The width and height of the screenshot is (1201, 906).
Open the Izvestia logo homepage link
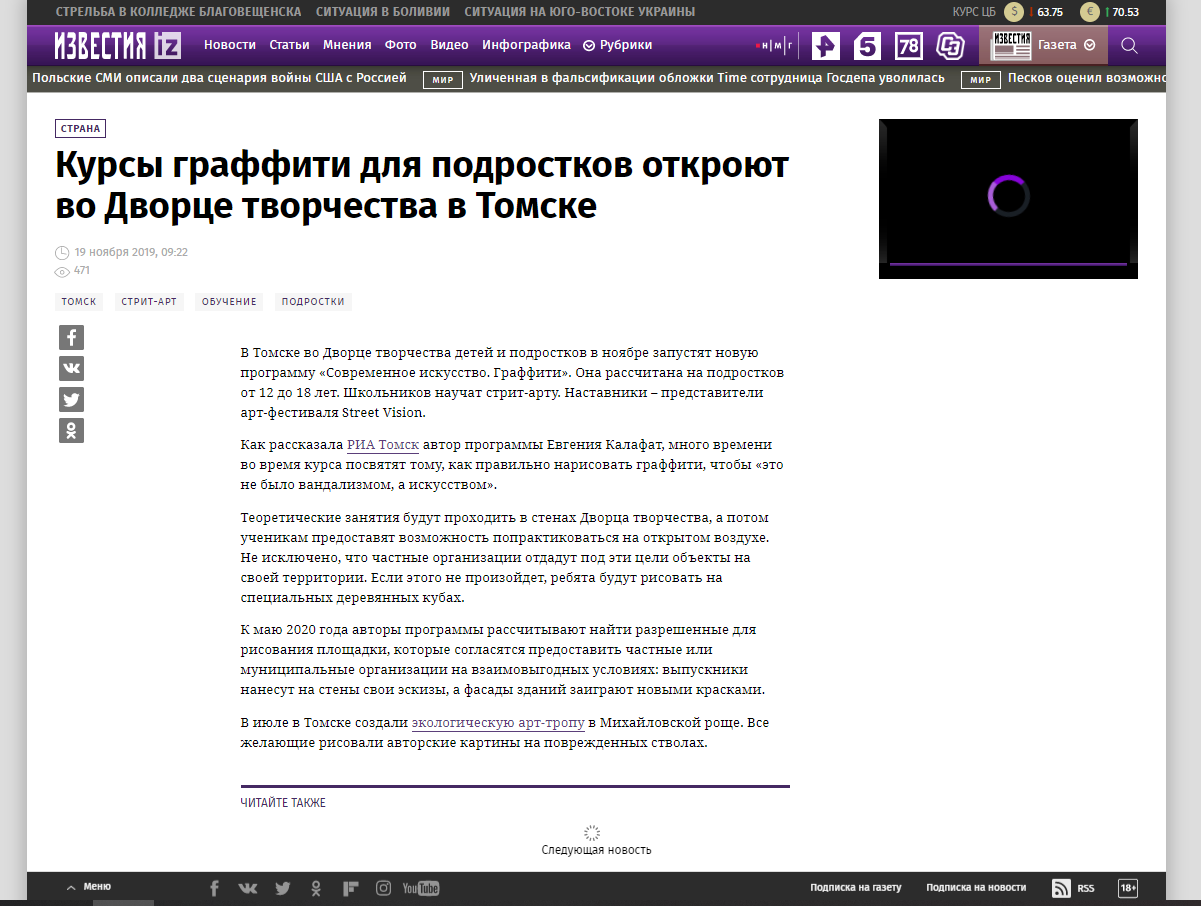pos(118,45)
